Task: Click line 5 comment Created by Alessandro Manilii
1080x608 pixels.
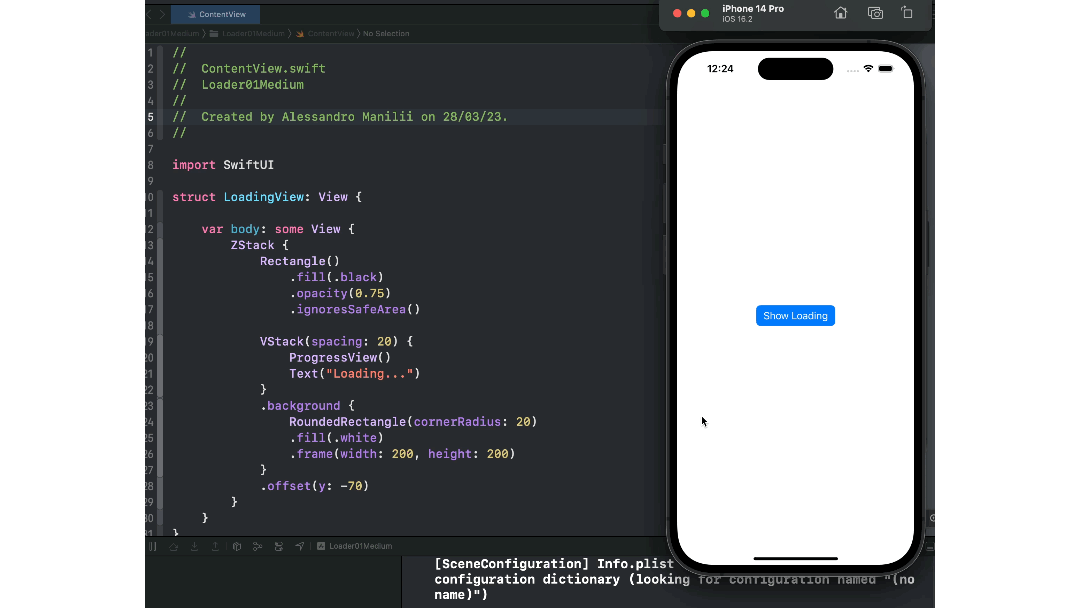Action: click(340, 117)
